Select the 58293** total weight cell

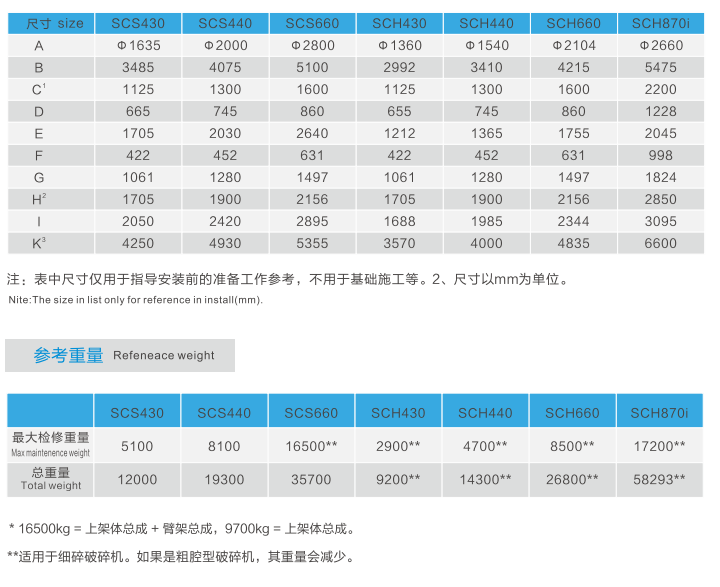(660, 480)
